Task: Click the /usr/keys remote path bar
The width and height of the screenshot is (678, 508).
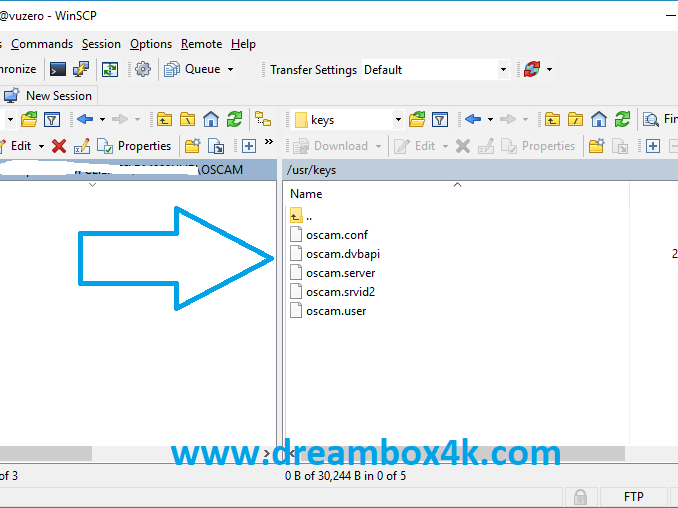Action: (x=480, y=170)
